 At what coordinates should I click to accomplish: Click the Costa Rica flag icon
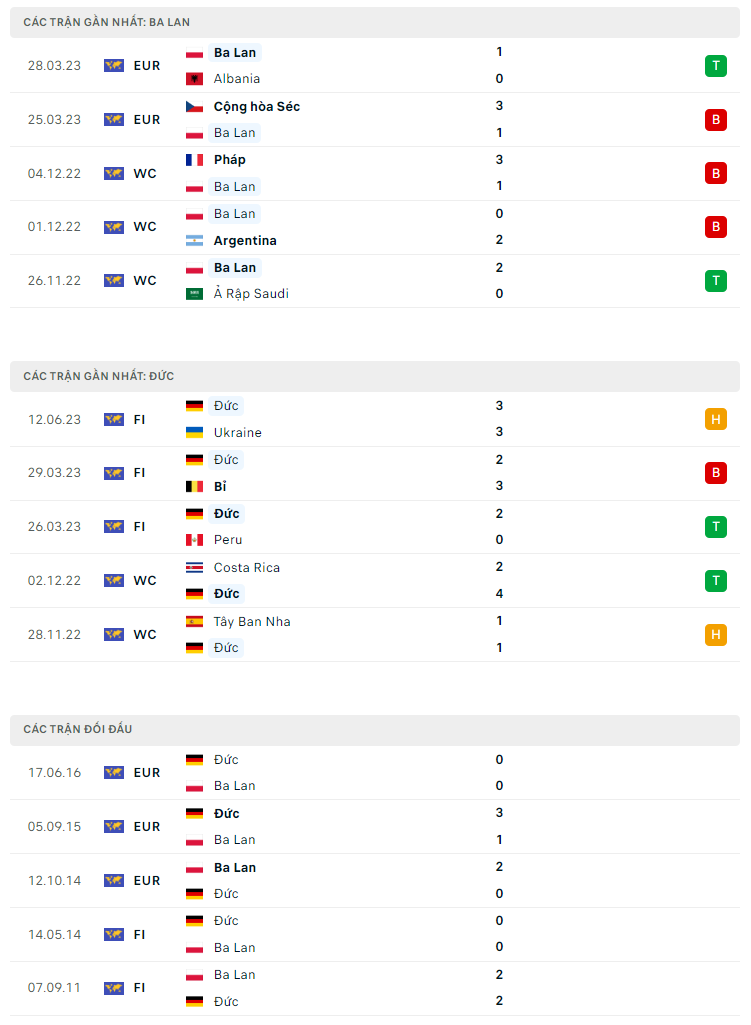point(194,568)
